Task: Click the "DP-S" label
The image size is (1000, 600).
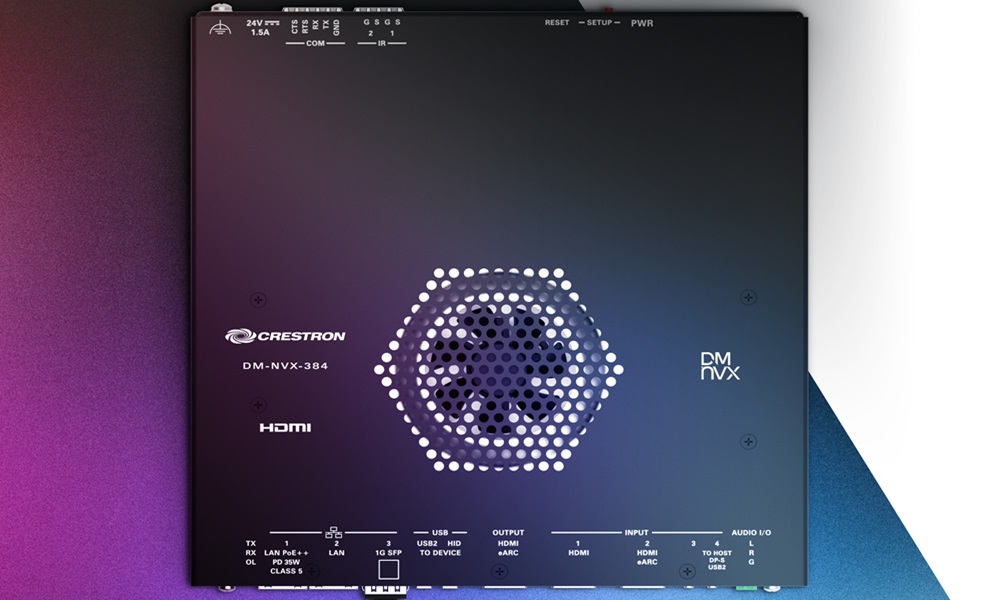Action: click(x=717, y=560)
